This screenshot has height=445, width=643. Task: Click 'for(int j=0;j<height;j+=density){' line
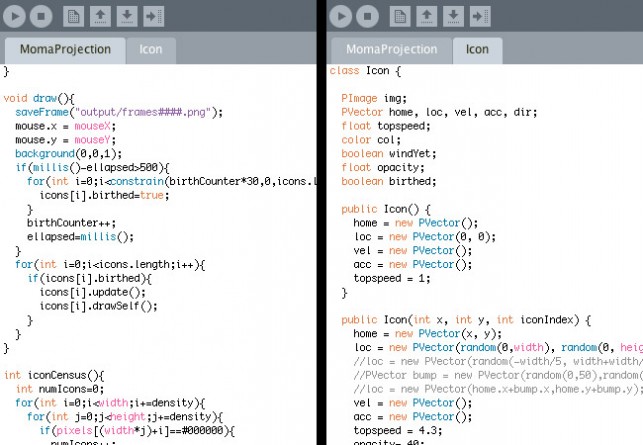pyautogui.click(x=125, y=417)
